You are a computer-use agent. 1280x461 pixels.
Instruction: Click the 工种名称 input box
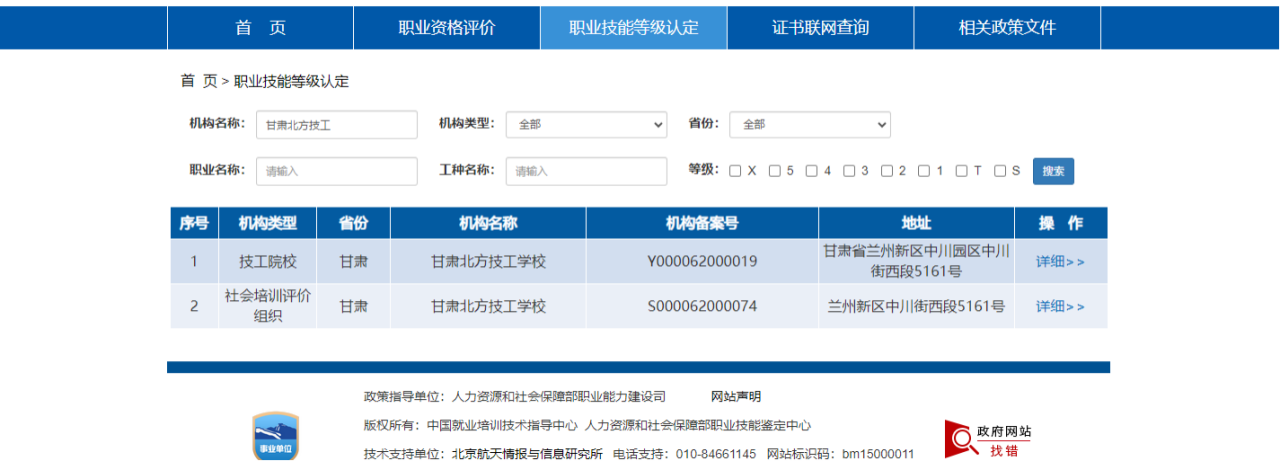pos(586,171)
